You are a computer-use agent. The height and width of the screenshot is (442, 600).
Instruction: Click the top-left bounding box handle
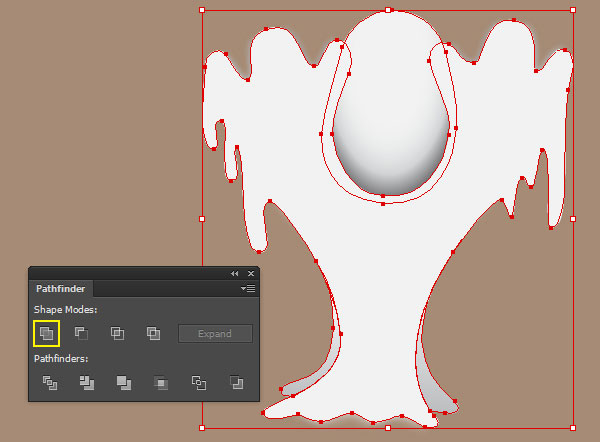click(x=202, y=10)
